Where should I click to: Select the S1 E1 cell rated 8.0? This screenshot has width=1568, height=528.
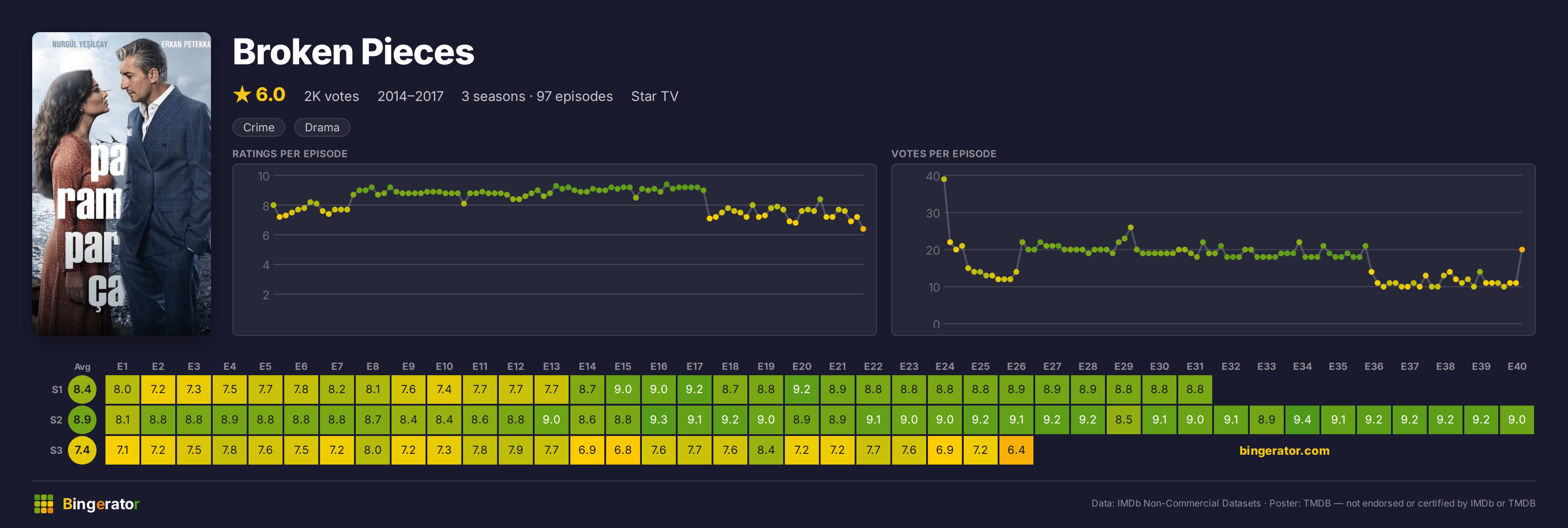[x=122, y=390]
